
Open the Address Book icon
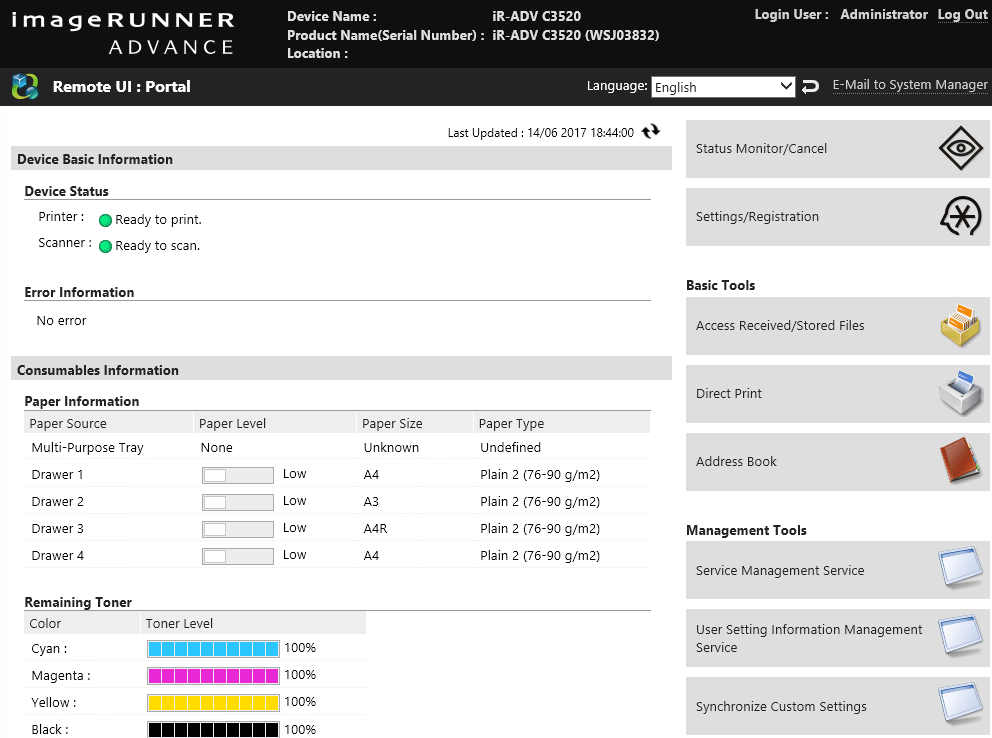pyautogui.click(x=961, y=461)
